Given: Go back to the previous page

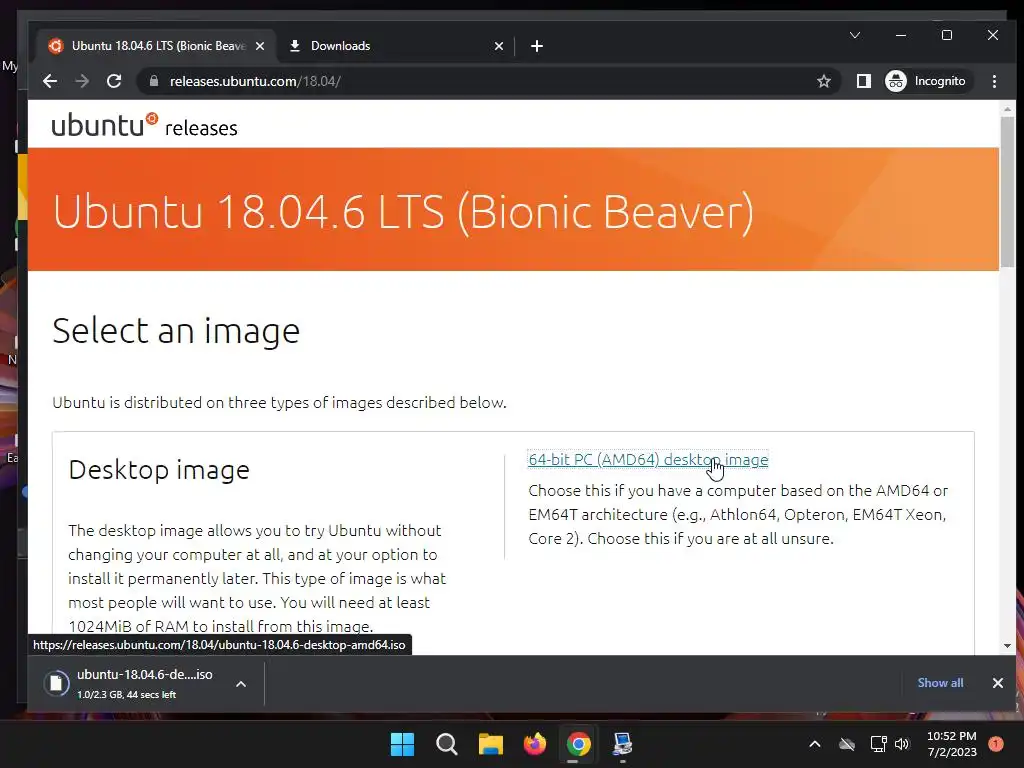Looking at the screenshot, I should pos(50,81).
